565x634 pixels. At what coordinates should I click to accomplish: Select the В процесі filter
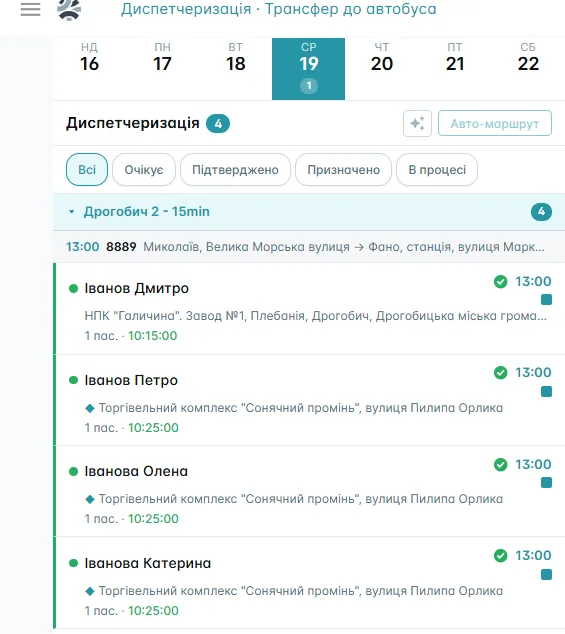click(x=437, y=169)
